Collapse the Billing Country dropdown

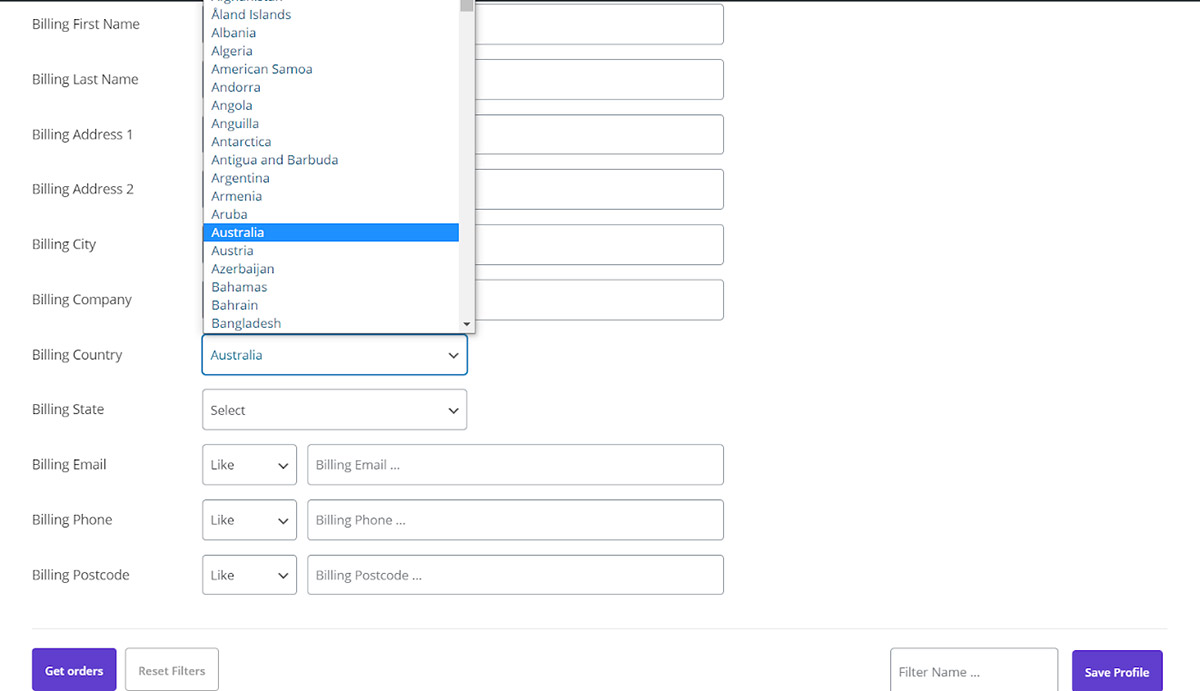334,354
